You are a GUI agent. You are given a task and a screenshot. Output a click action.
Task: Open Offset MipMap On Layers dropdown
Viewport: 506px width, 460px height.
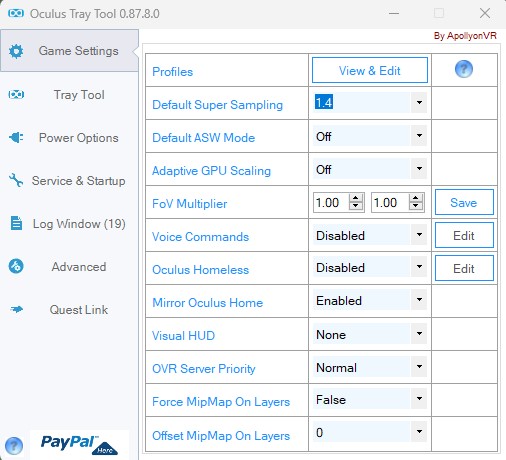(419, 432)
